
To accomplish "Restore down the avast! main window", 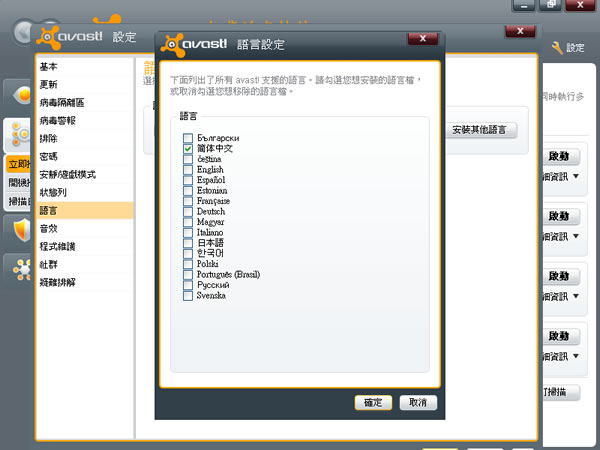I will click(550, 5).
